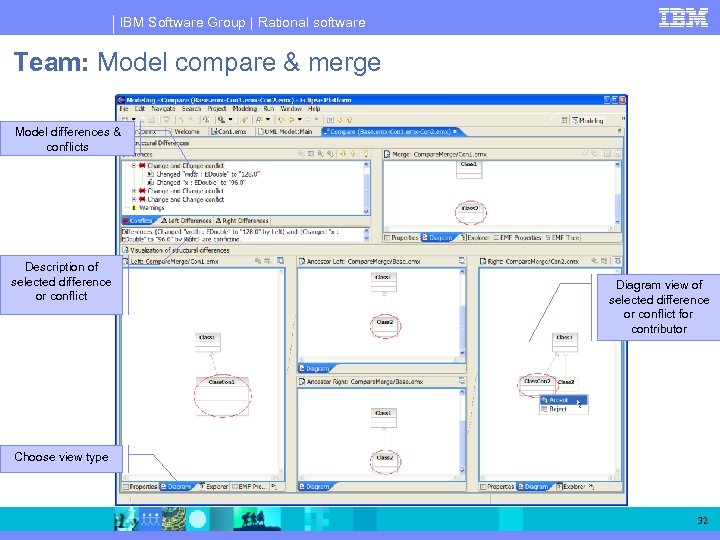Open EMF Tree tab in Merge pane

pos(562,238)
